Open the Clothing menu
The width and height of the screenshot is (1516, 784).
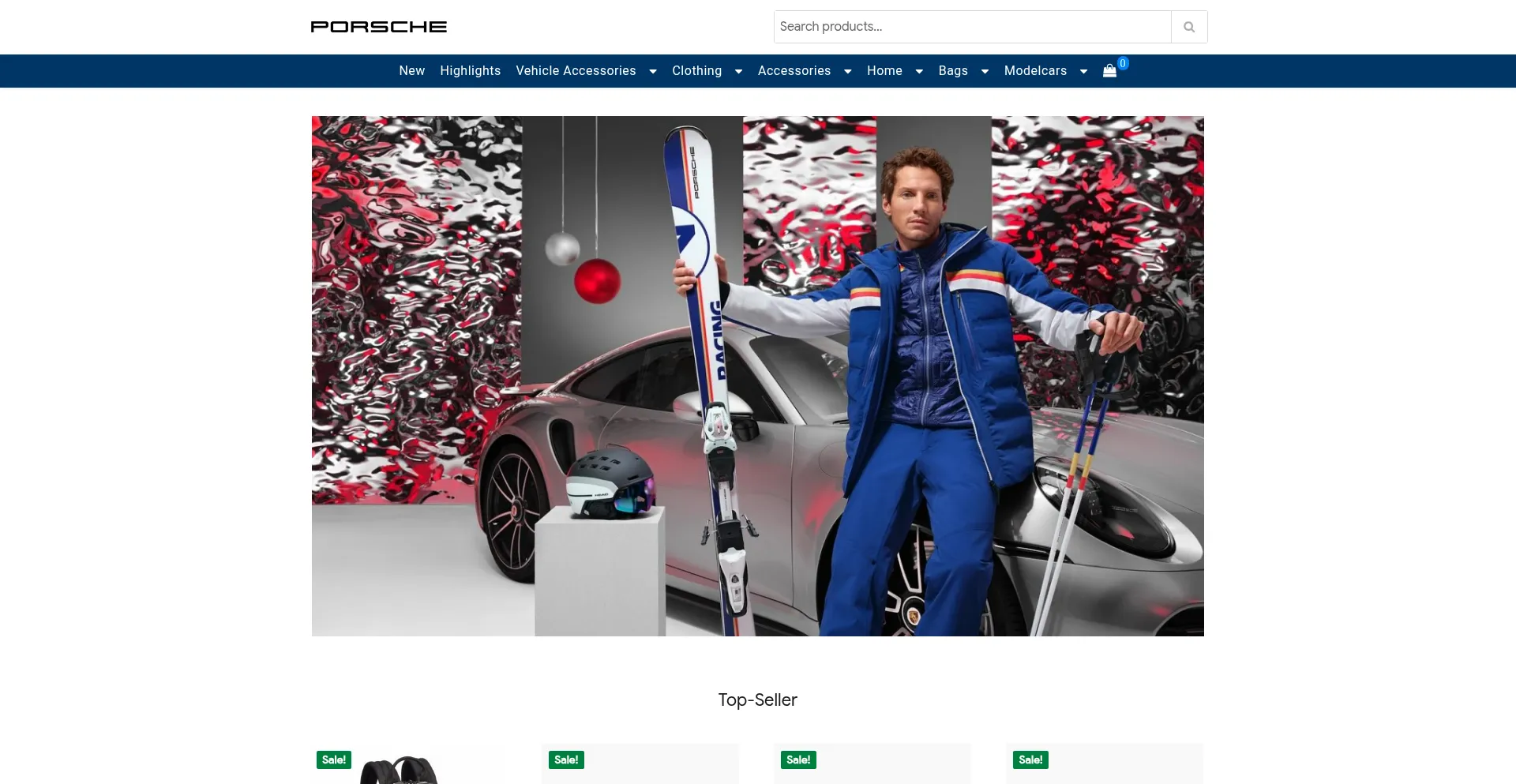[x=697, y=71]
